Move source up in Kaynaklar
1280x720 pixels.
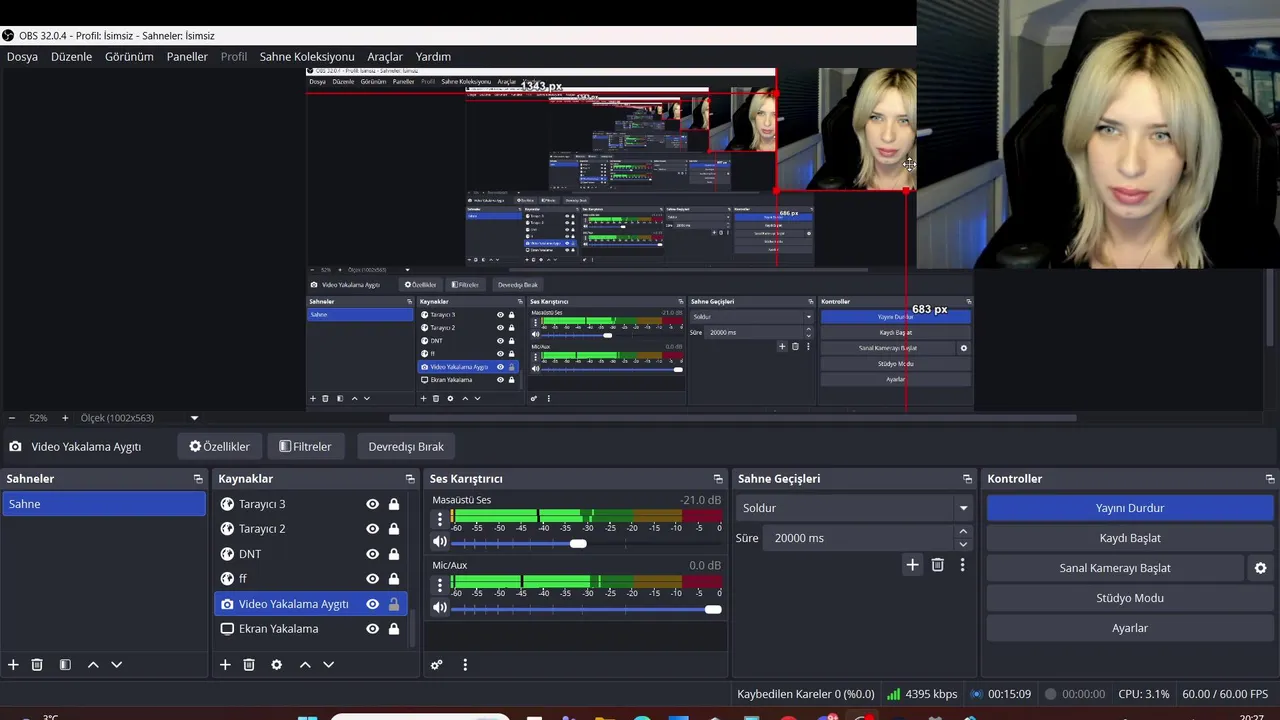[305, 664]
